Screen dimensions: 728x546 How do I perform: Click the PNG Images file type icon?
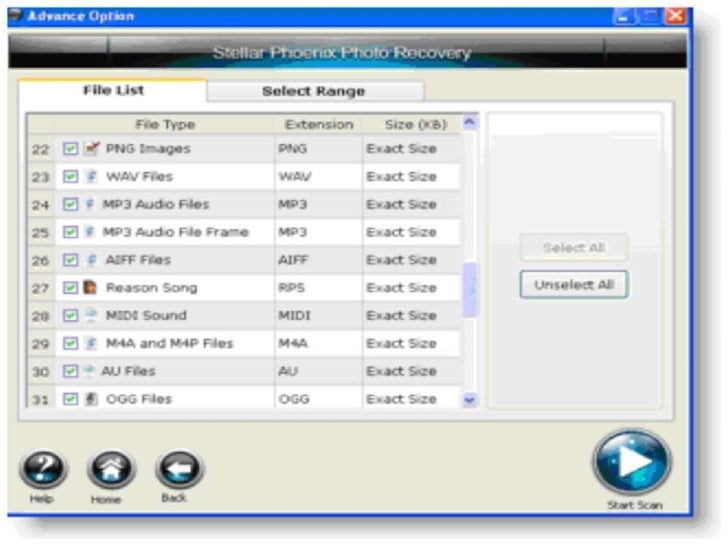92,149
